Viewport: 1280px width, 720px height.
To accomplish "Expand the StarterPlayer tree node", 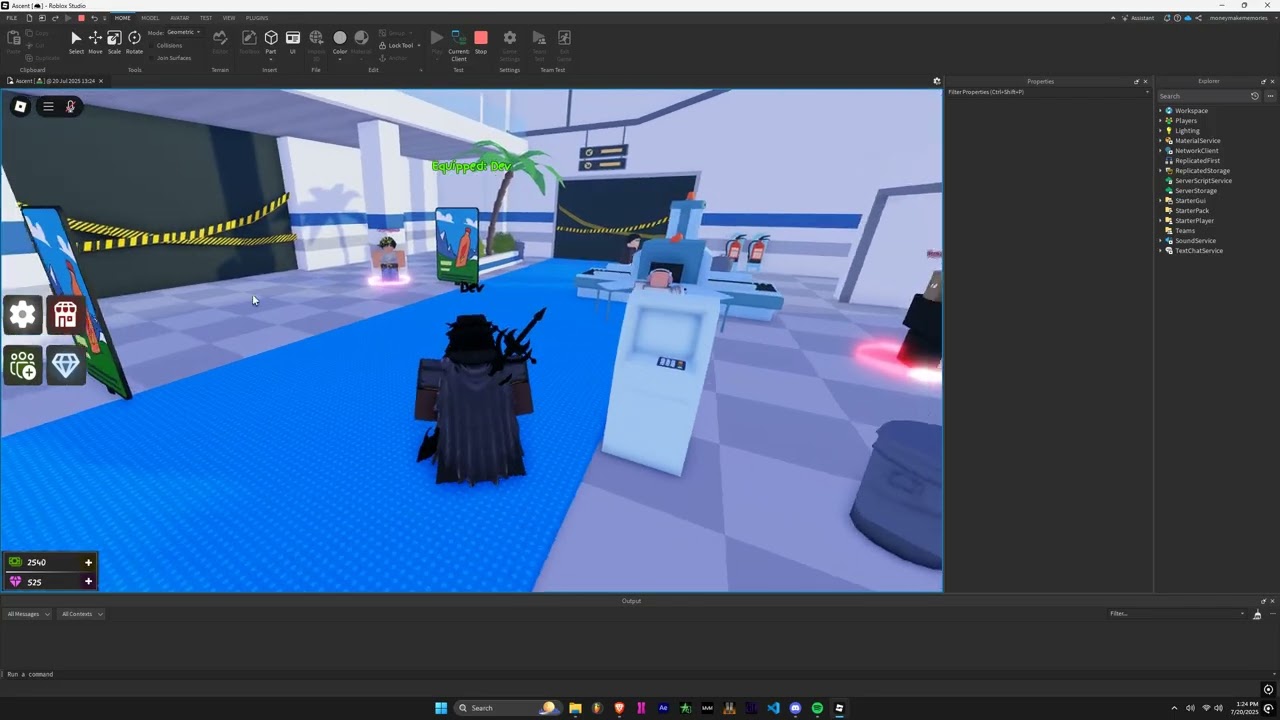I will tap(1161, 221).
